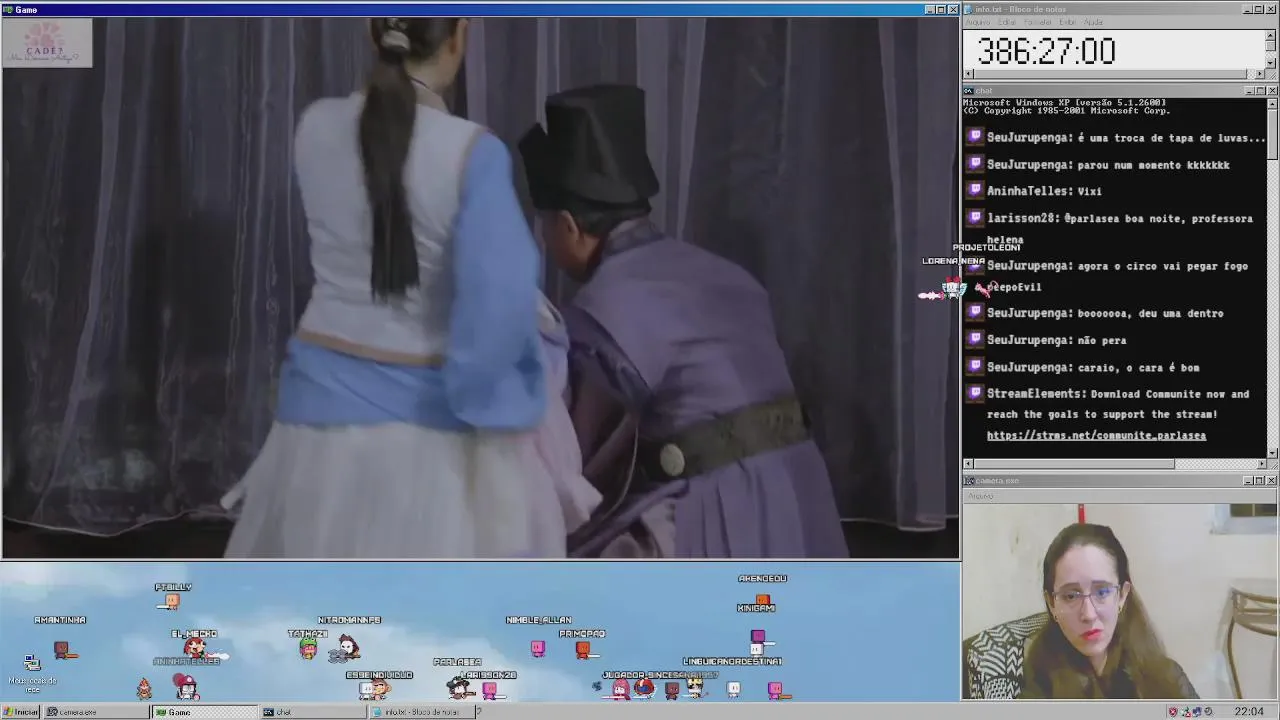Open the Formatar menu in Bloco de notas
Viewport: 1280px width, 720px height.
coord(1037,22)
